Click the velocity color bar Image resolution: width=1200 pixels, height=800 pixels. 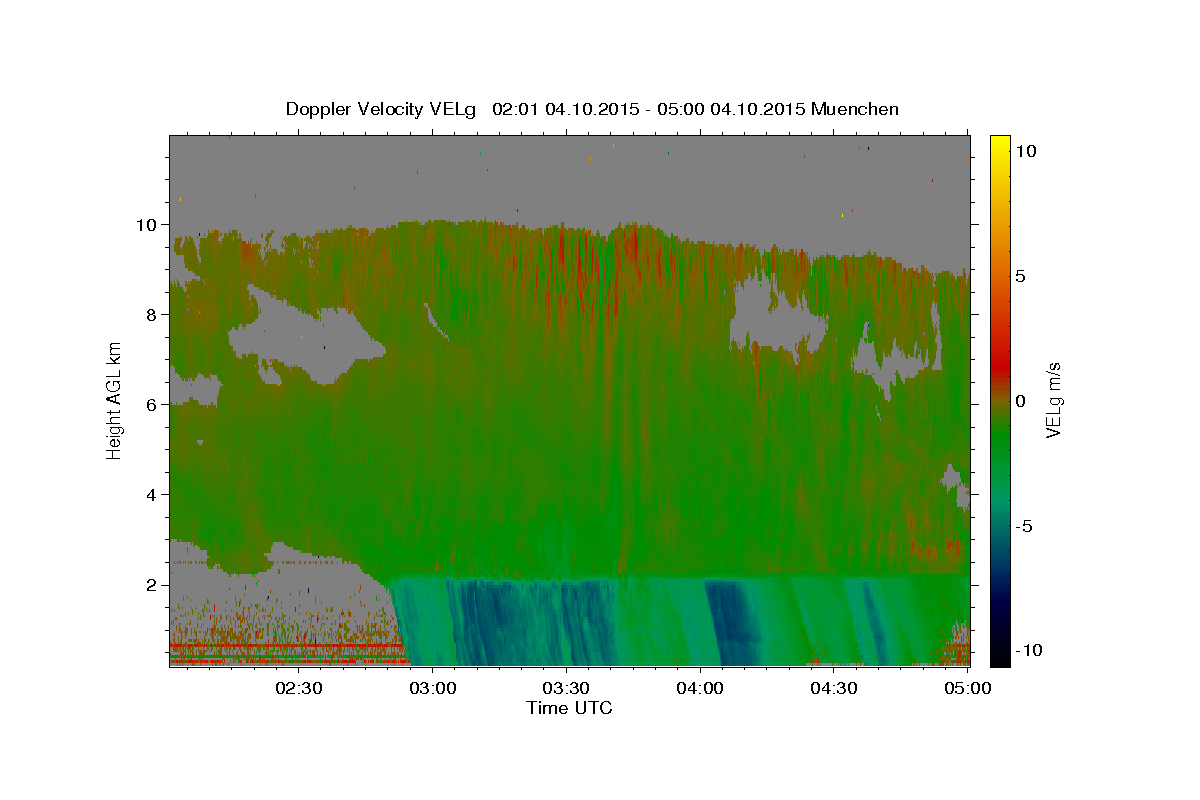click(1000, 400)
